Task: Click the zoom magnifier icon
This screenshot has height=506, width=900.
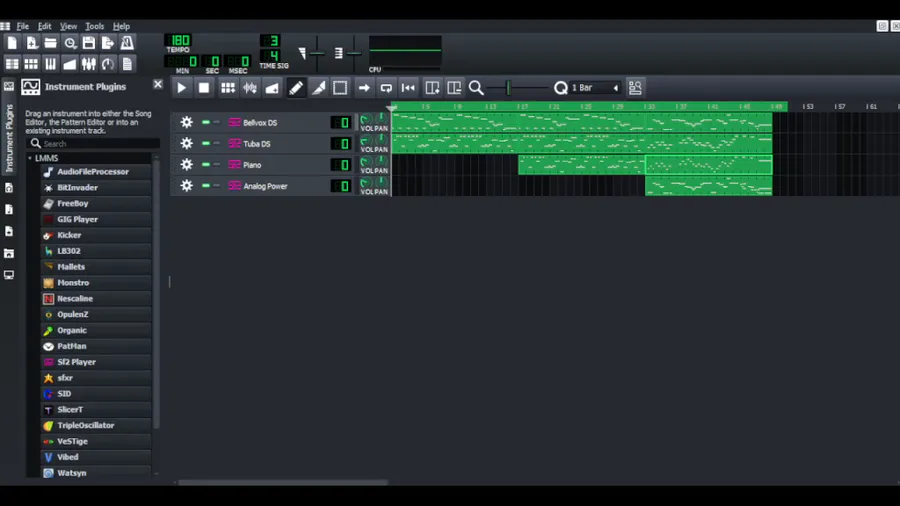Action: [x=476, y=88]
